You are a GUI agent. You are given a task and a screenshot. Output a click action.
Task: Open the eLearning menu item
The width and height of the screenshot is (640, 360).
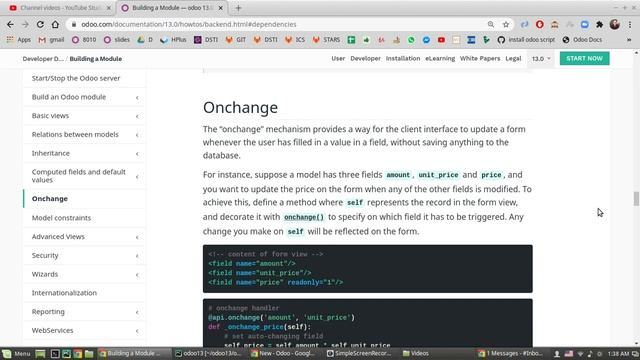point(440,58)
